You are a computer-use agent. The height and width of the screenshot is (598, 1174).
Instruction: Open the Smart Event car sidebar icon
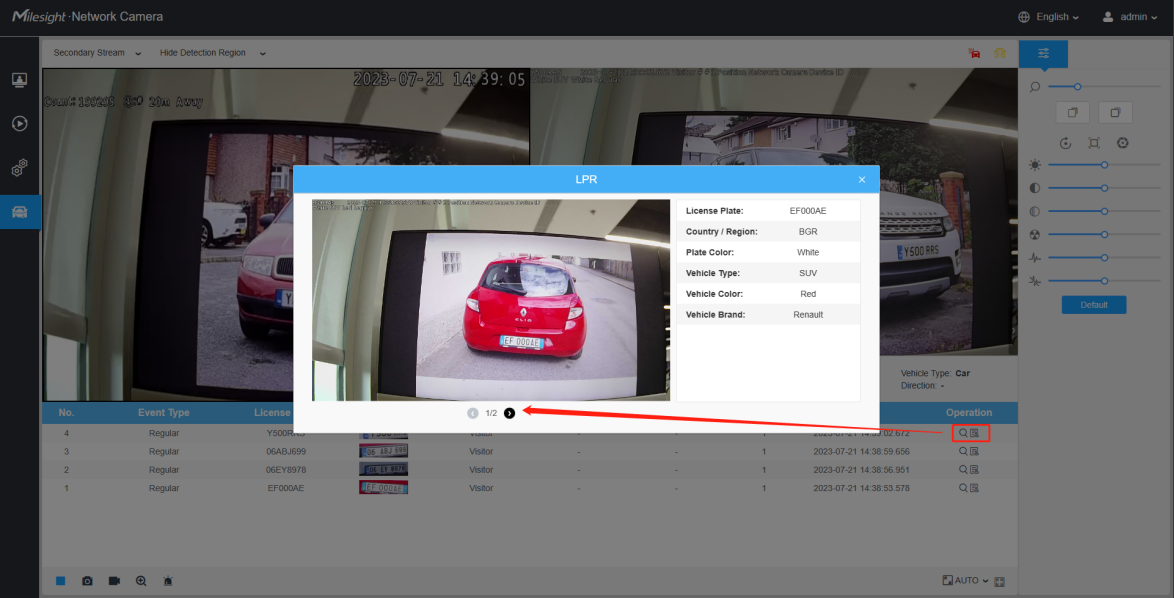(x=20, y=212)
